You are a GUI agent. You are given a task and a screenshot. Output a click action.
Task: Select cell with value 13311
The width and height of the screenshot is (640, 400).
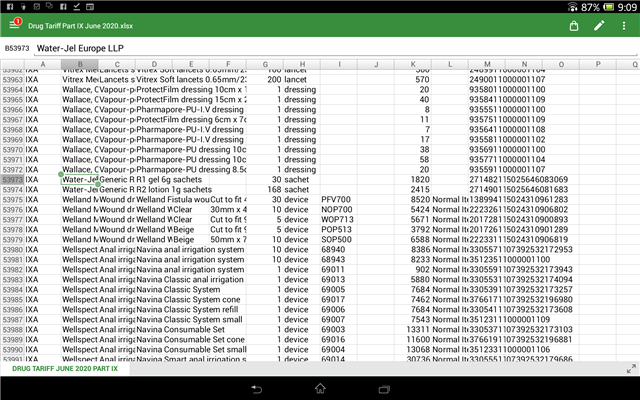[413, 329]
